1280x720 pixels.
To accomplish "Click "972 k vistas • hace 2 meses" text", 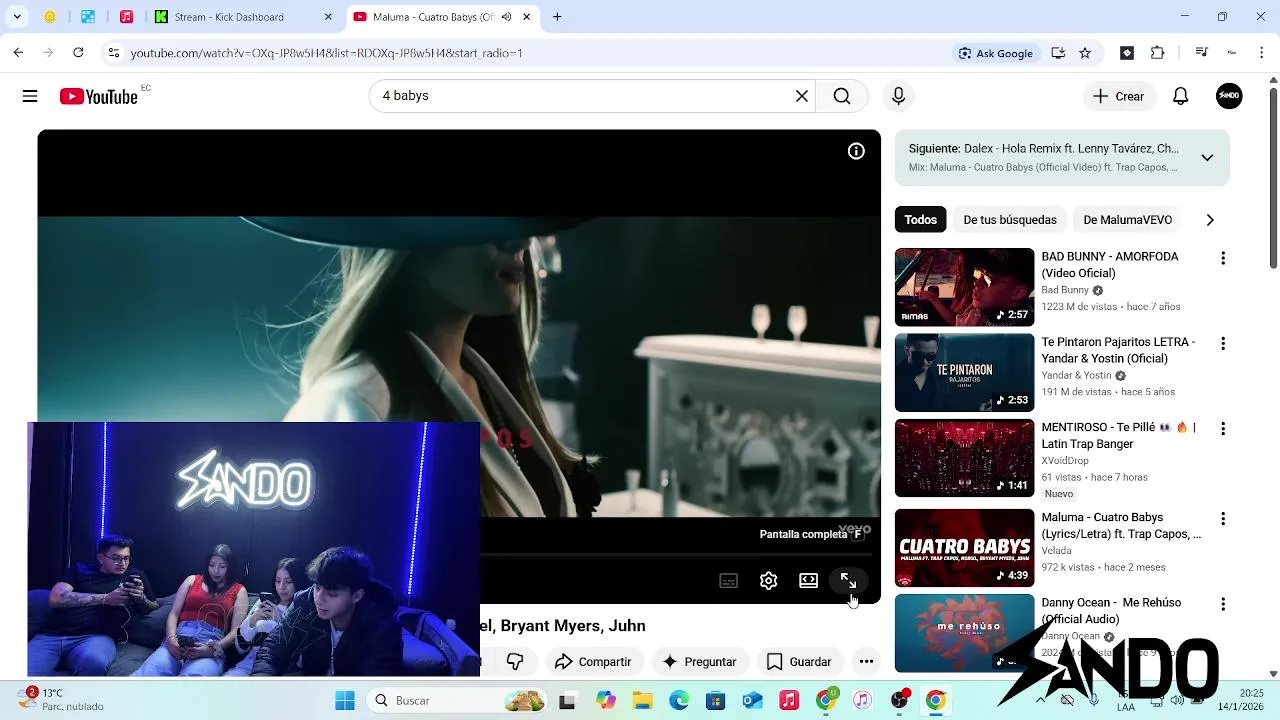I will [1103, 567].
